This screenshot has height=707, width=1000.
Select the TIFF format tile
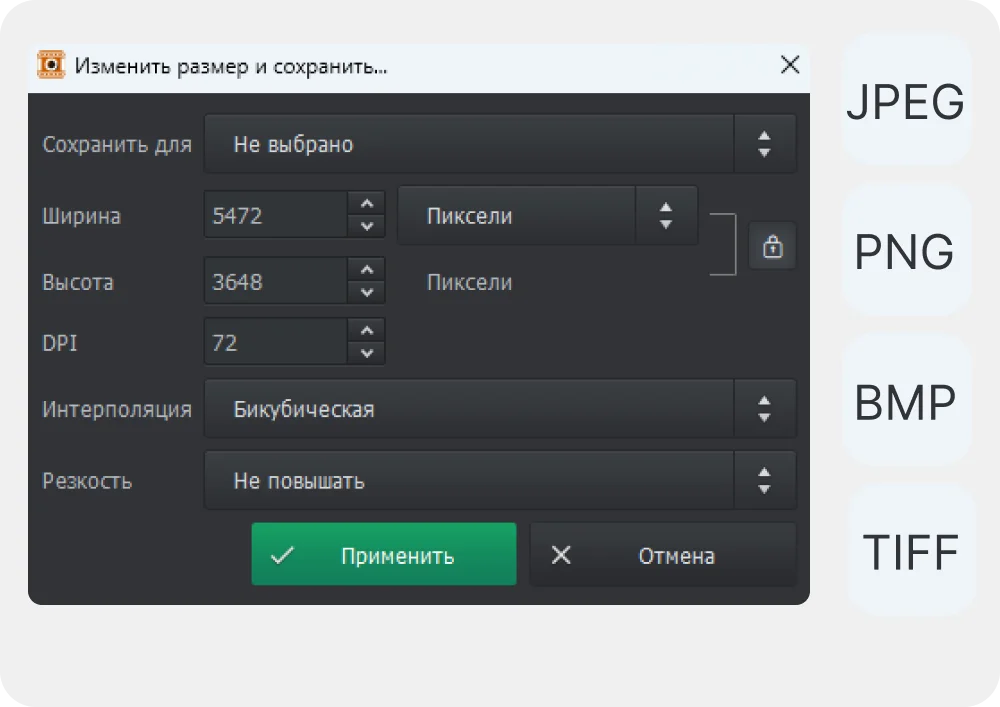(x=910, y=551)
